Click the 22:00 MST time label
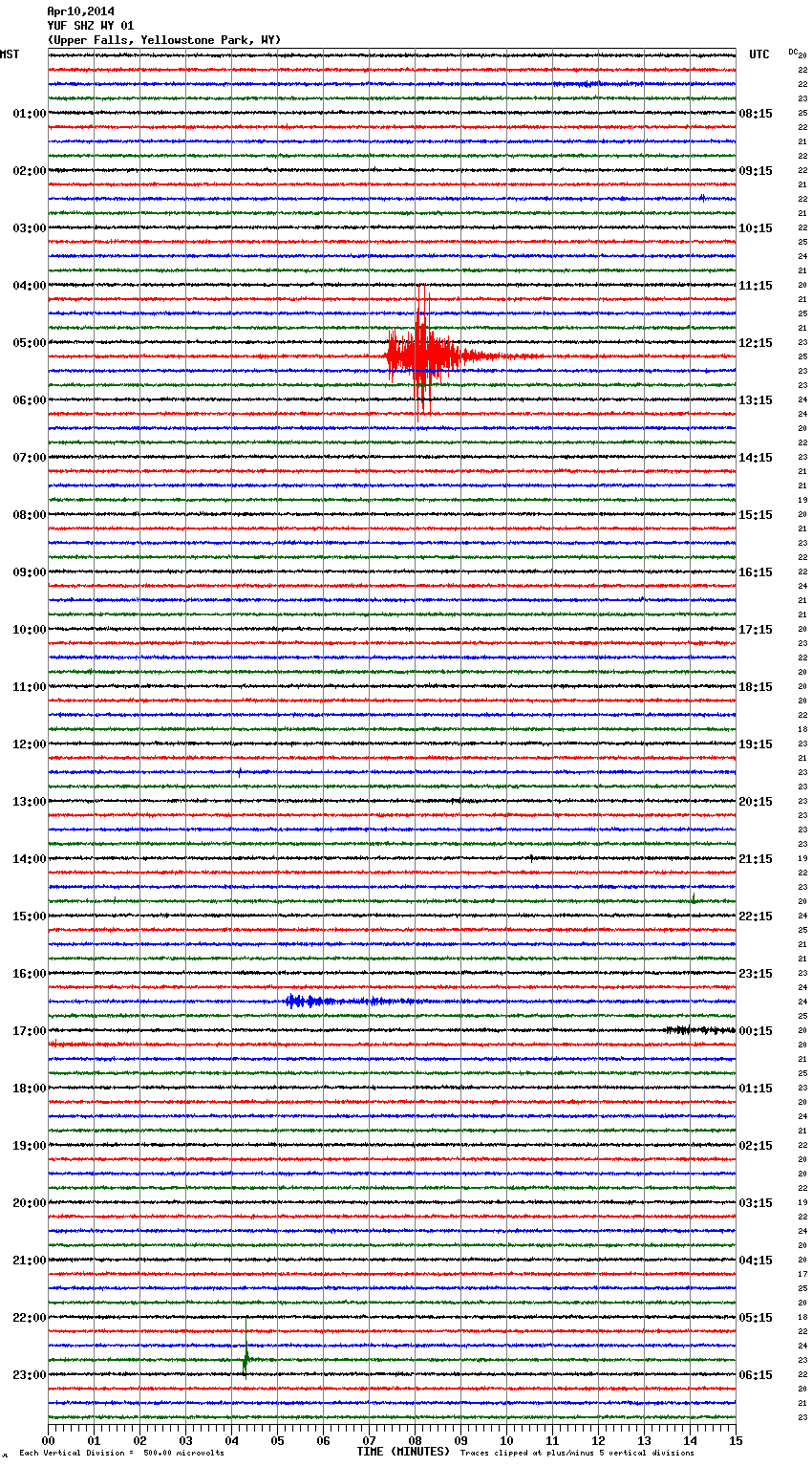The width and height of the screenshot is (812, 1466). tap(29, 1318)
